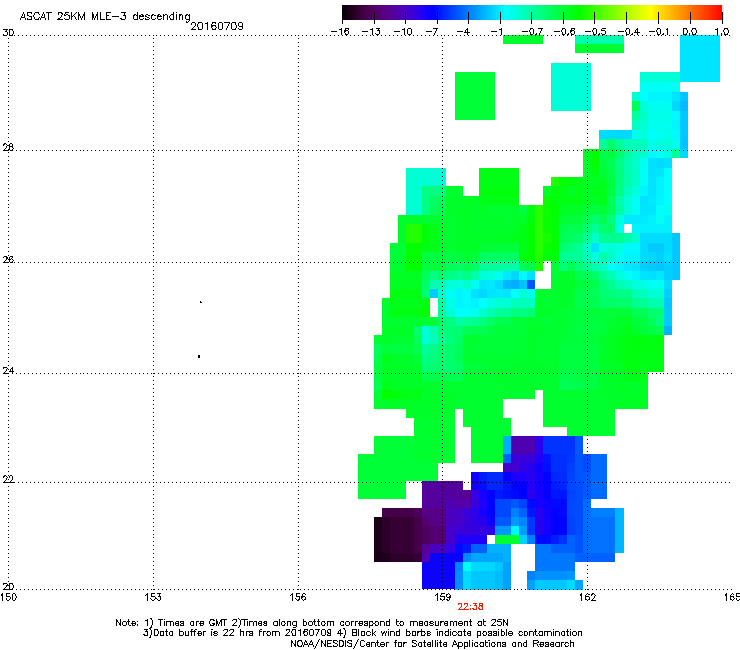
Task: Click longitude axis label 156
Action: 298,597
